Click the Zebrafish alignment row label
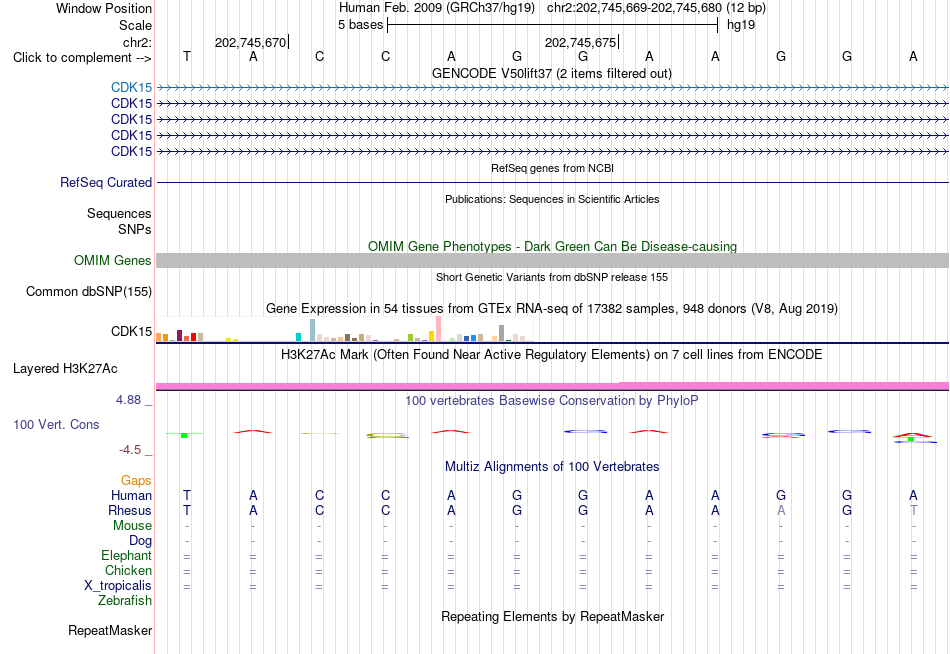This screenshot has width=950, height=654. [125, 601]
